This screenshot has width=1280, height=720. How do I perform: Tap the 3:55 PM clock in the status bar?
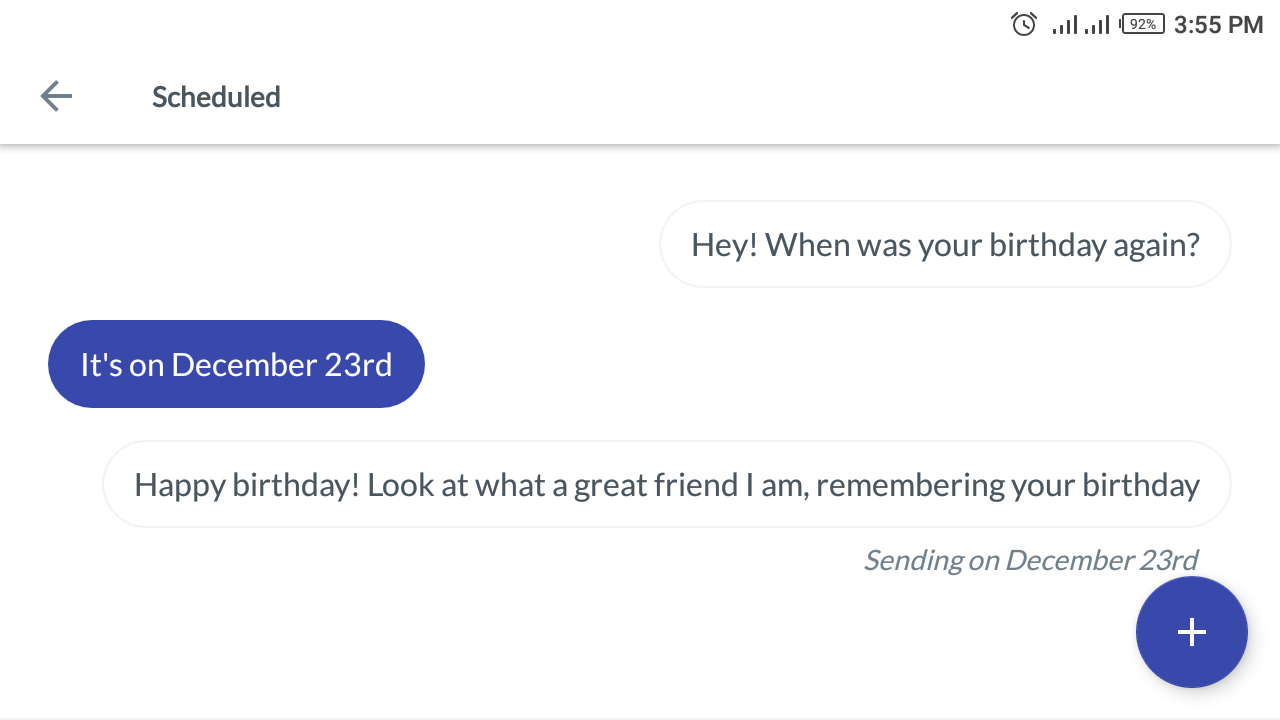[1218, 25]
